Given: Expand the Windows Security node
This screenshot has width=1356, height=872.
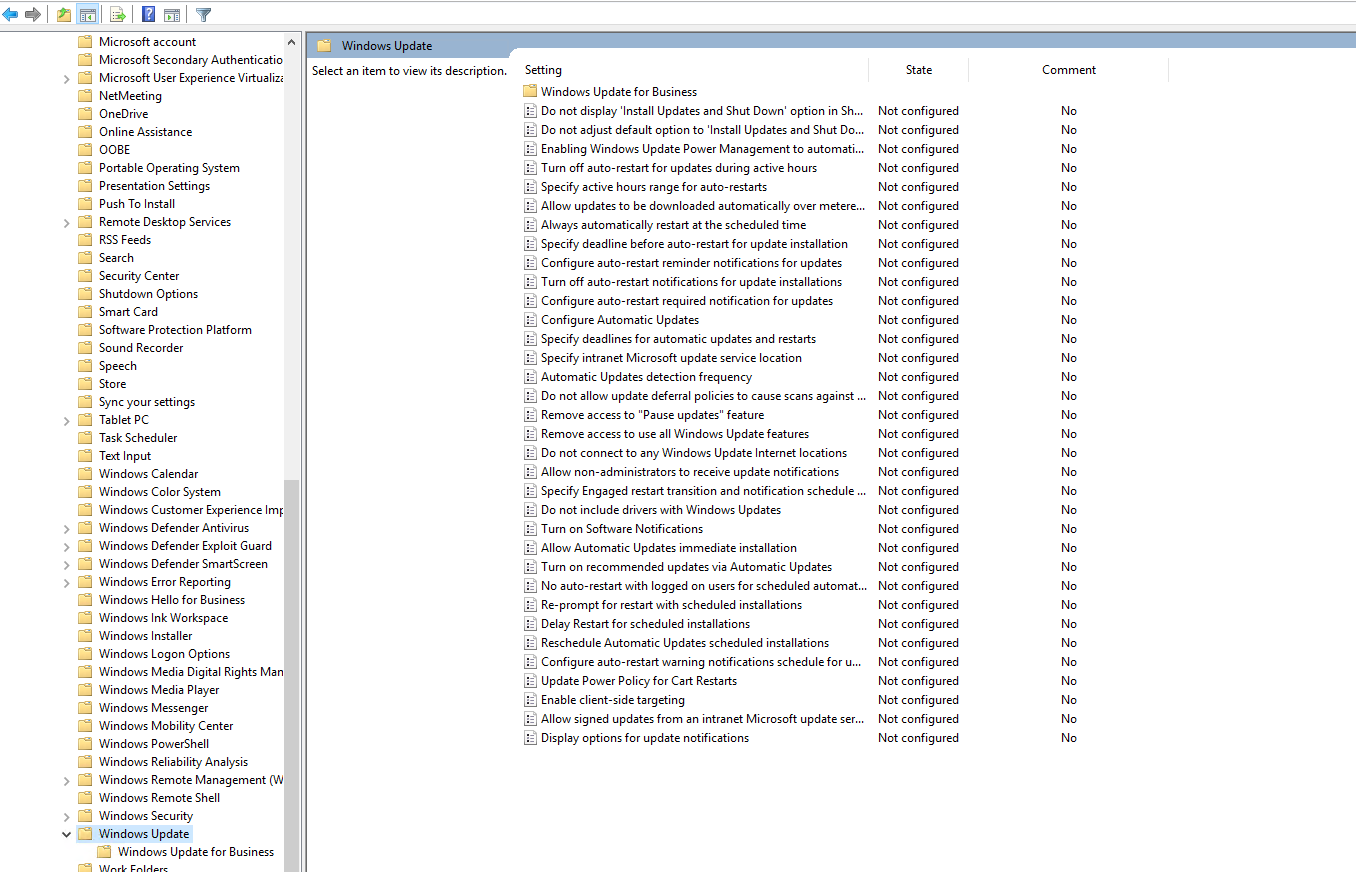Looking at the screenshot, I should pos(67,816).
